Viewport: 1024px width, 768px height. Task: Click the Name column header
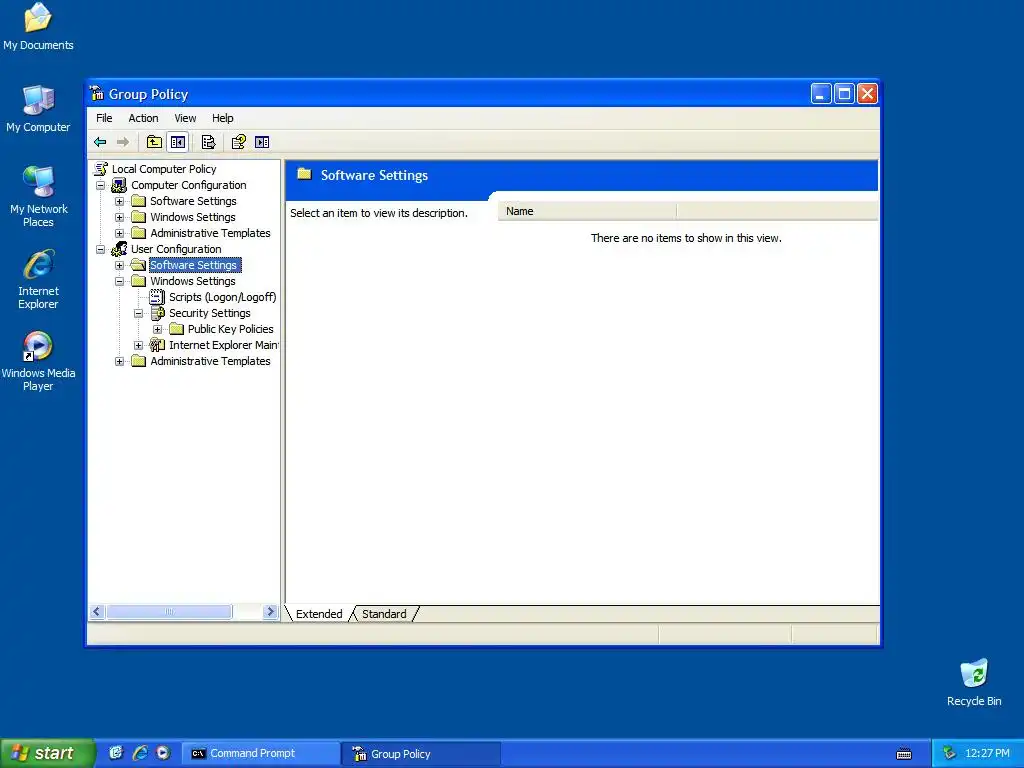586,211
